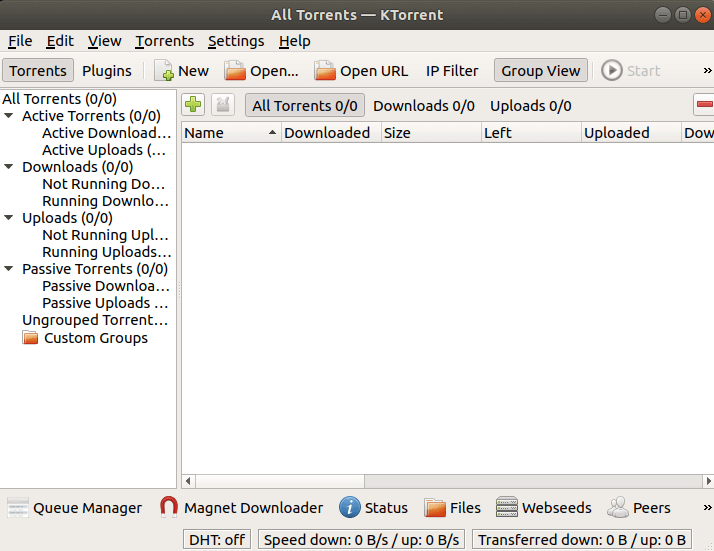Select Ungrouped Torrent... tree item

tap(95, 320)
